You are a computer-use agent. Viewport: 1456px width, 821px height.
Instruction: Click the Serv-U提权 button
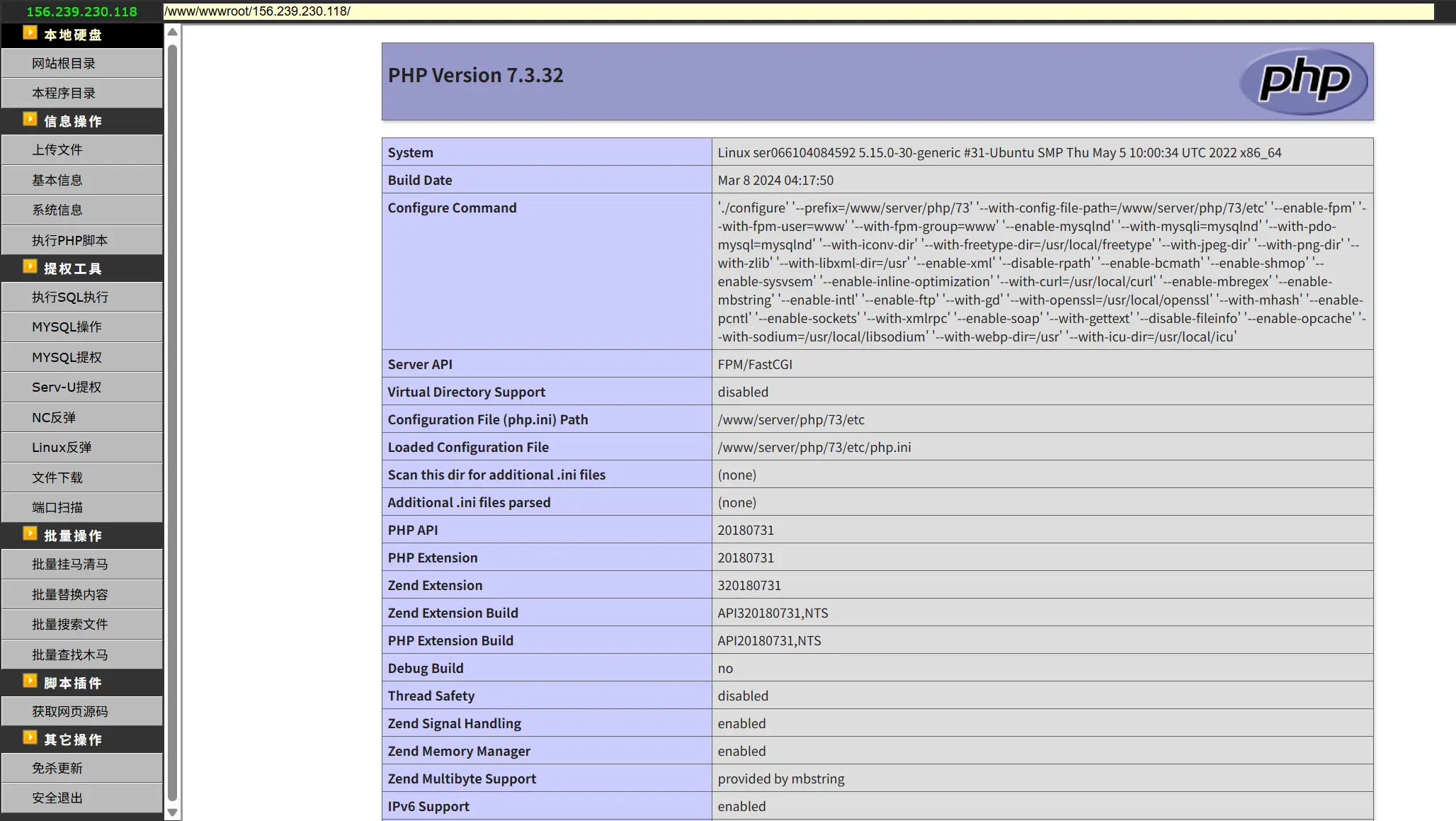click(82, 387)
